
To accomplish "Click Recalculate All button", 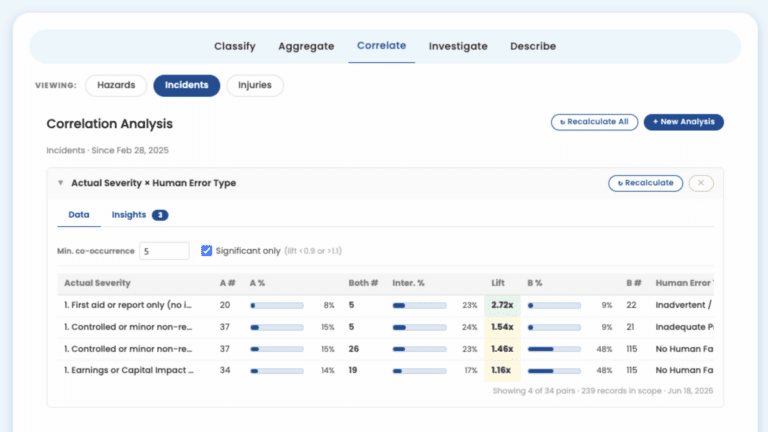I will click(594, 122).
